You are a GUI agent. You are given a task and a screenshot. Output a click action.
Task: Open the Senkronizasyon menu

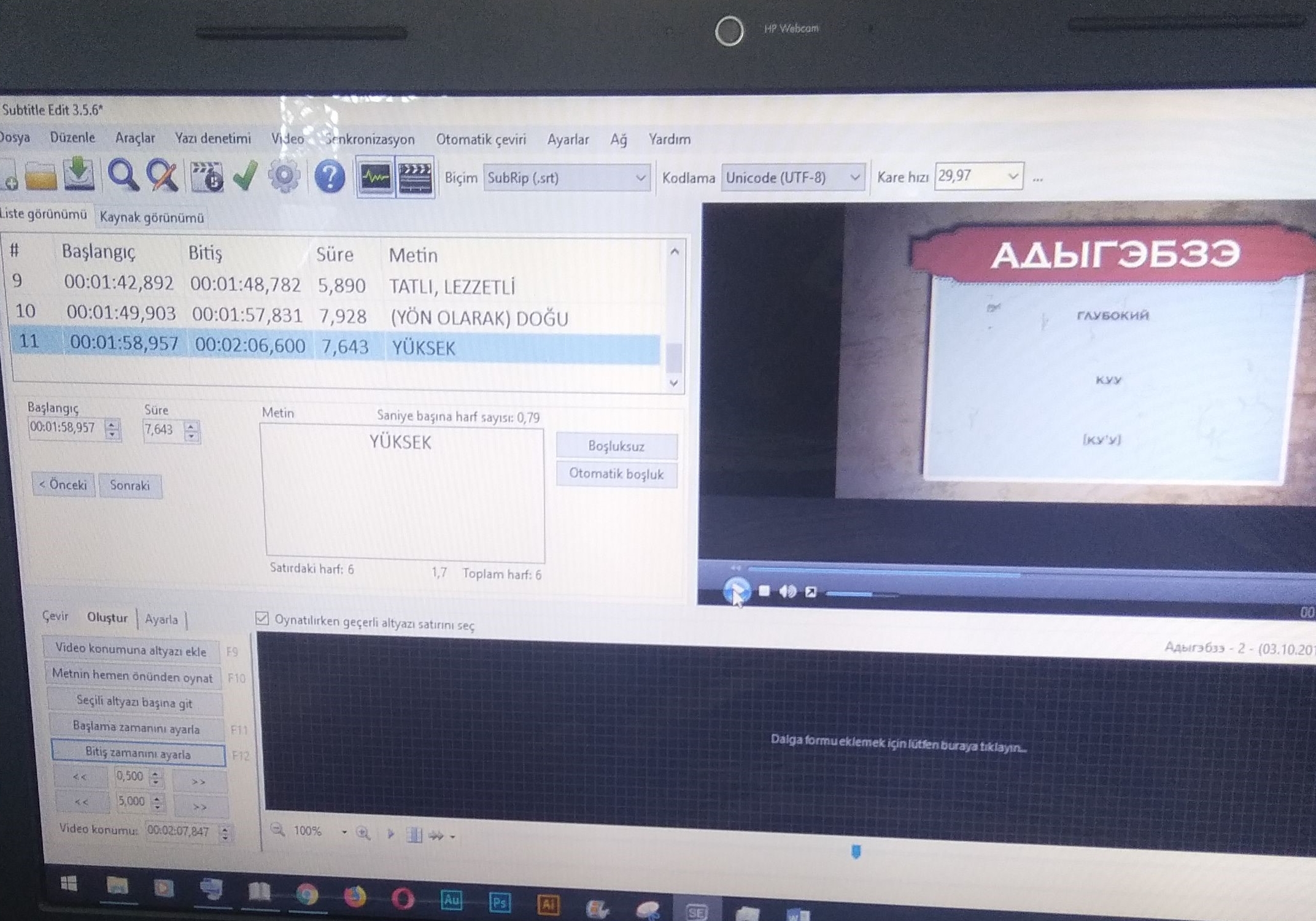(x=370, y=139)
